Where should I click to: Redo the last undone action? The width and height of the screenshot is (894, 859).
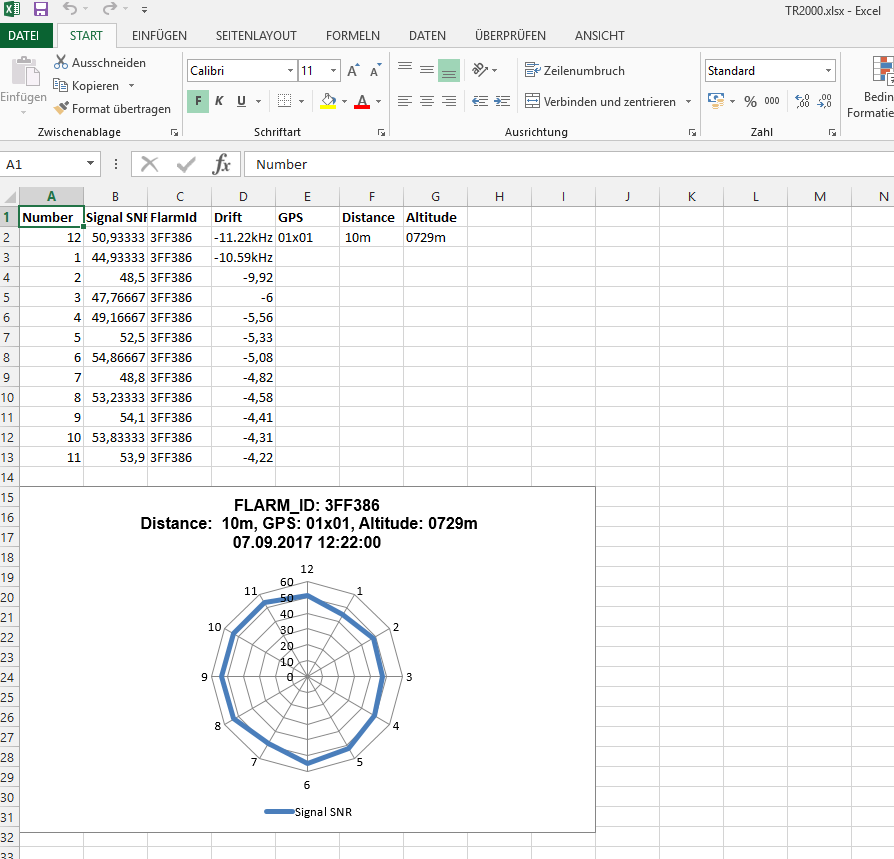[x=109, y=9]
